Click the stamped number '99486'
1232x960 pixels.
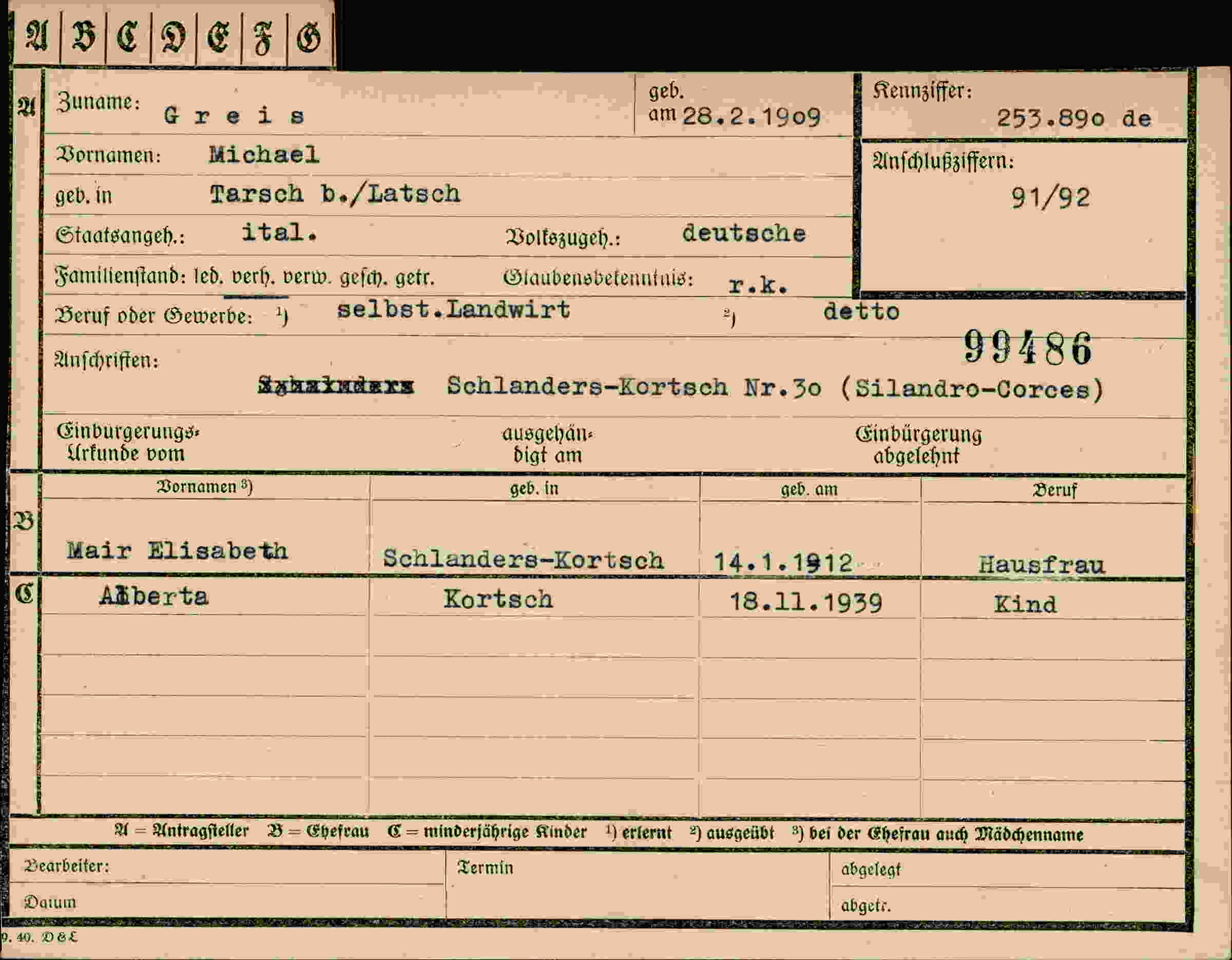[x=1027, y=348]
